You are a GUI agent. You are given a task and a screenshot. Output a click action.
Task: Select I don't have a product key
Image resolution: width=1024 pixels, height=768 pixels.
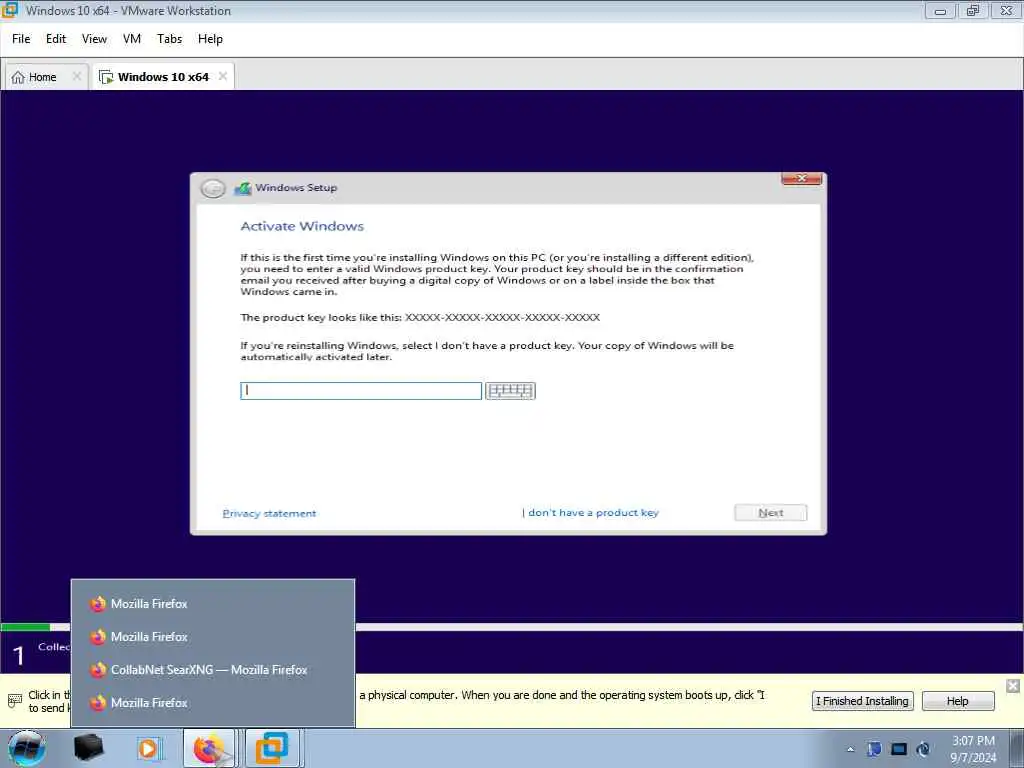tap(590, 513)
